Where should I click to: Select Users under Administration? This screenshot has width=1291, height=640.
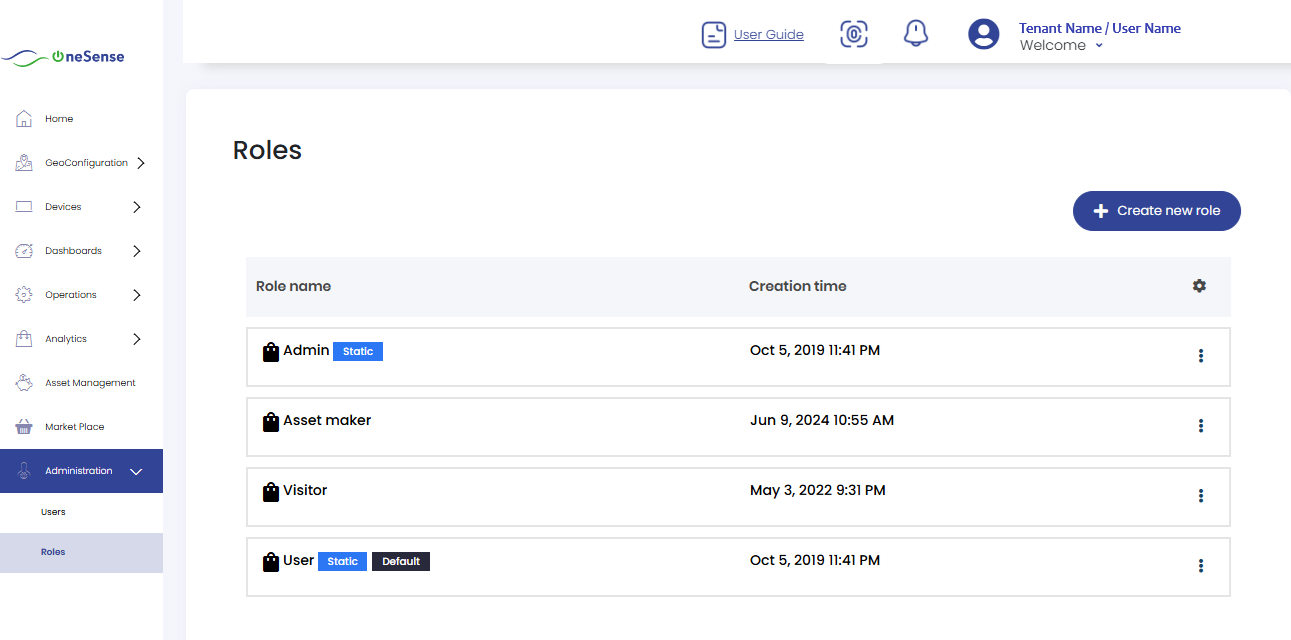coord(53,512)
